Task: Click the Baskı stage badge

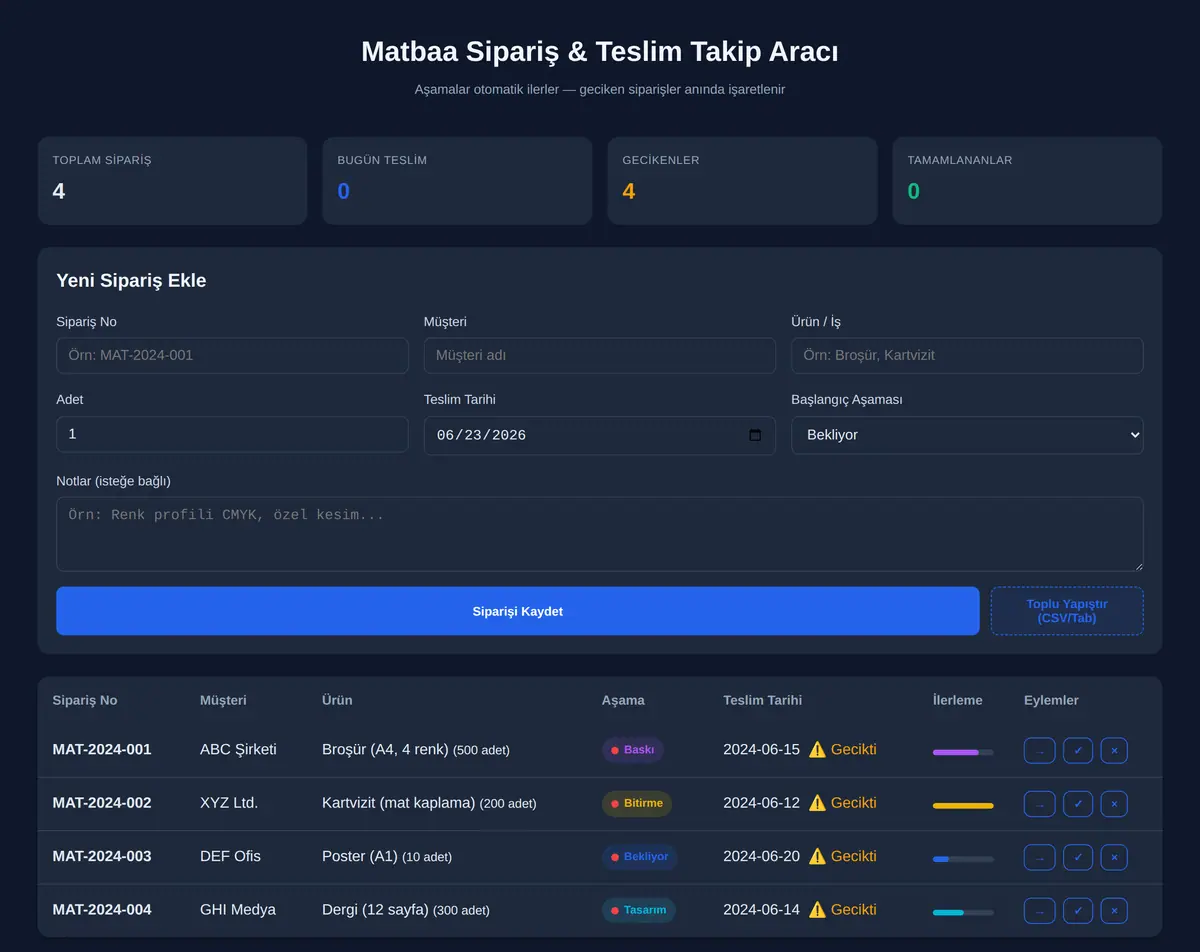Action: [x=632, y=750]
